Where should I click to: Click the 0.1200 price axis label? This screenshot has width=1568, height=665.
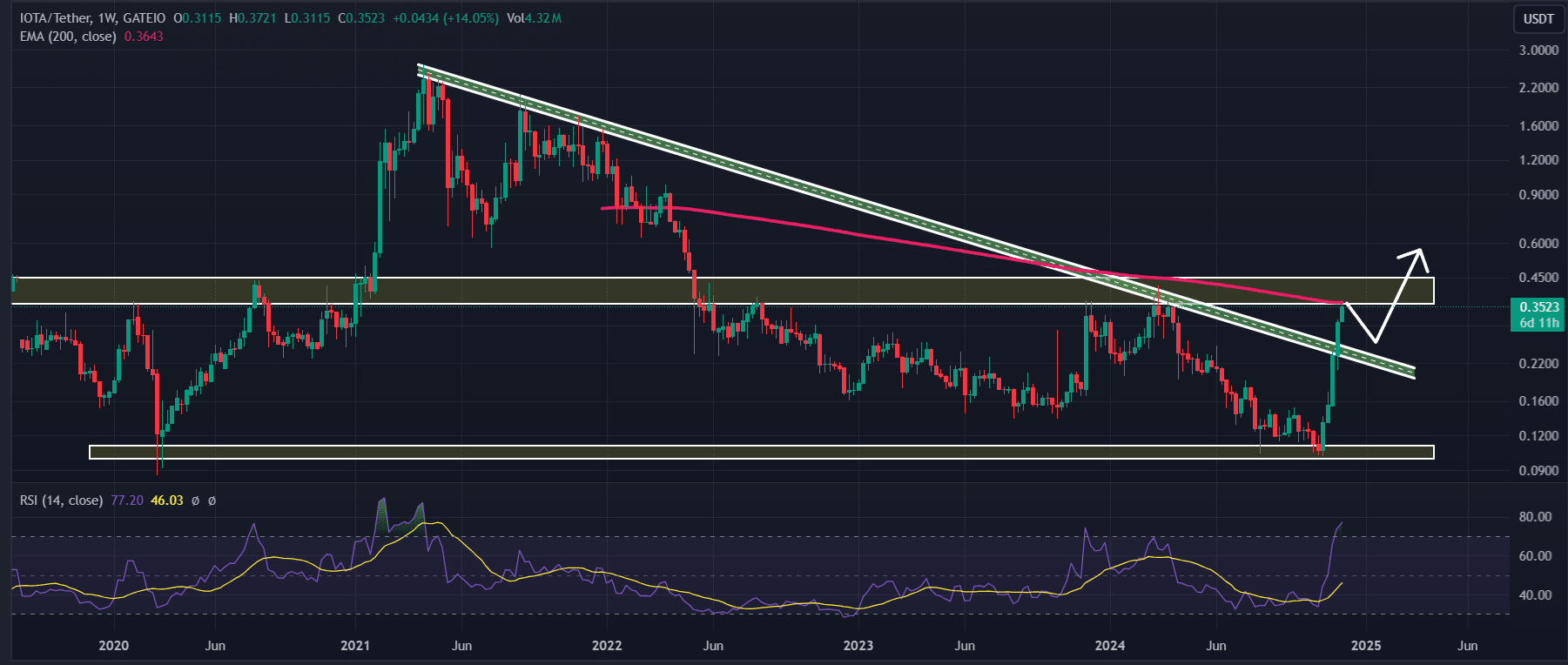(x=1538, y=436)
